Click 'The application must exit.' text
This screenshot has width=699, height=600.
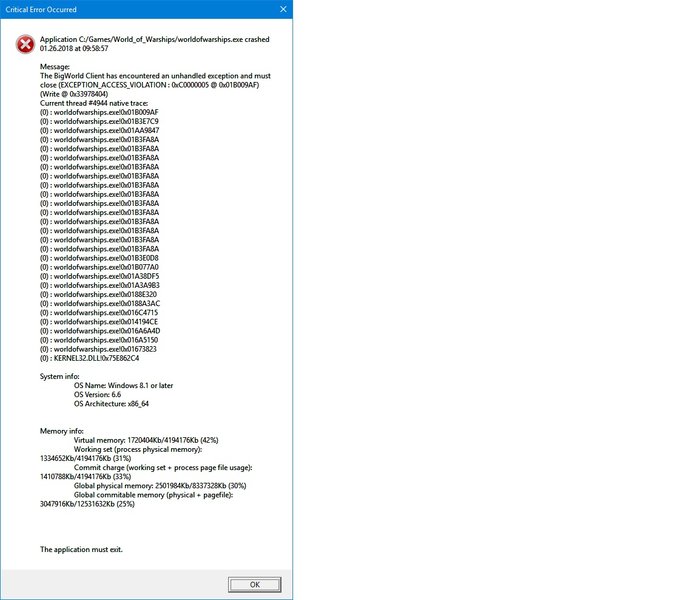coord(81,550)
